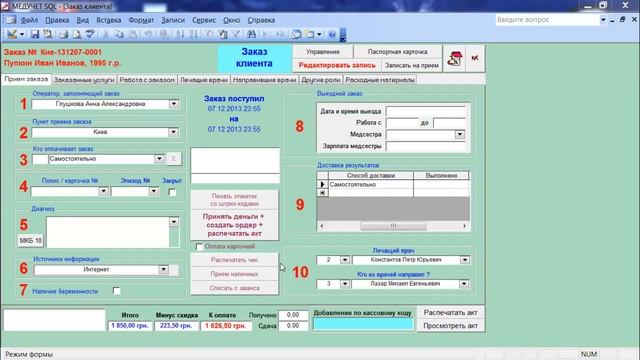The width and height of the screenshot is (640, 360).
Task: Click Редактировать запись button
Action: 337,65
